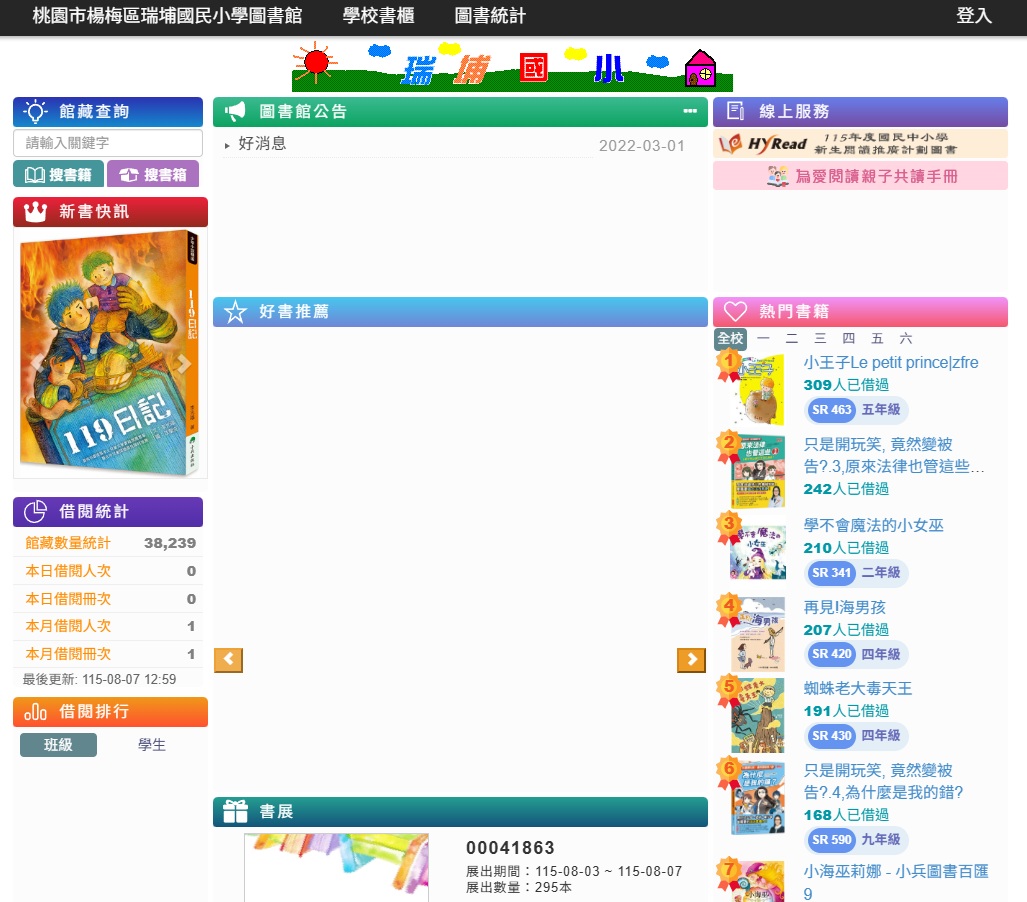Select grade 三 tab in 熱門書籍

(x=820, y=339)
